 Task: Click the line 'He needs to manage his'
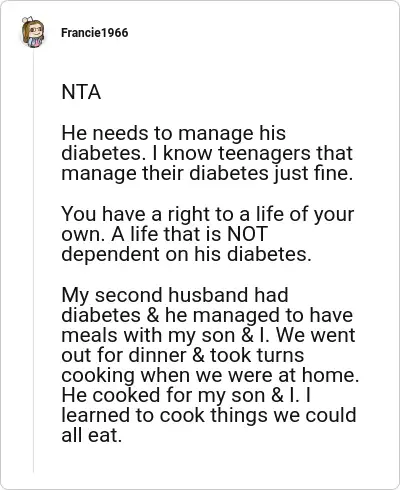pos(174,133)
